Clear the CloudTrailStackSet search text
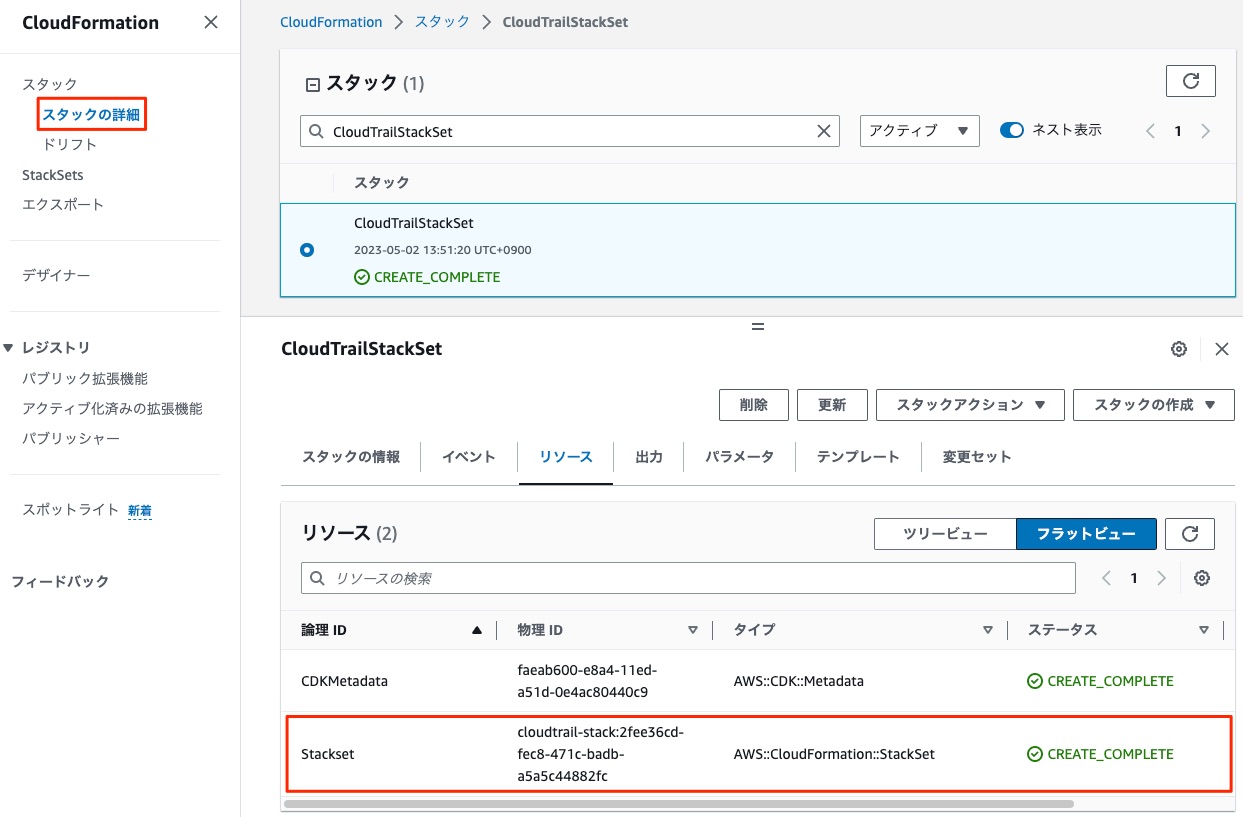The height and width of the screenshot is (817, 1243). pos(823,130)
